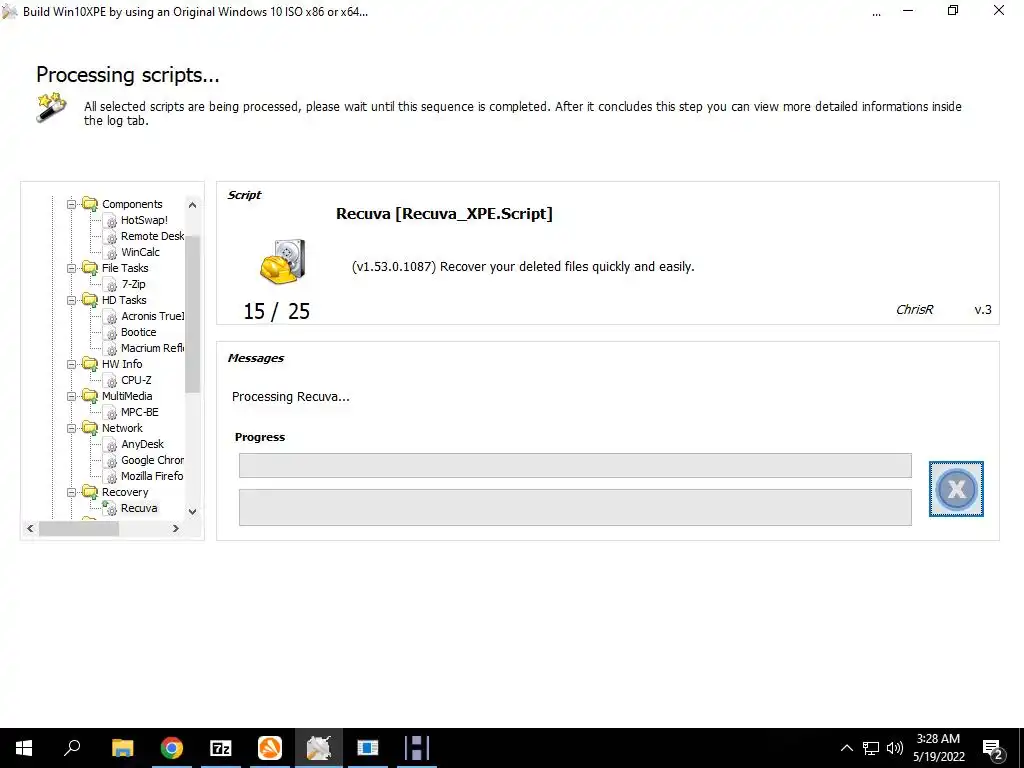
Task: Collapse the File Tasks folder node
Action: coord(71,268)
